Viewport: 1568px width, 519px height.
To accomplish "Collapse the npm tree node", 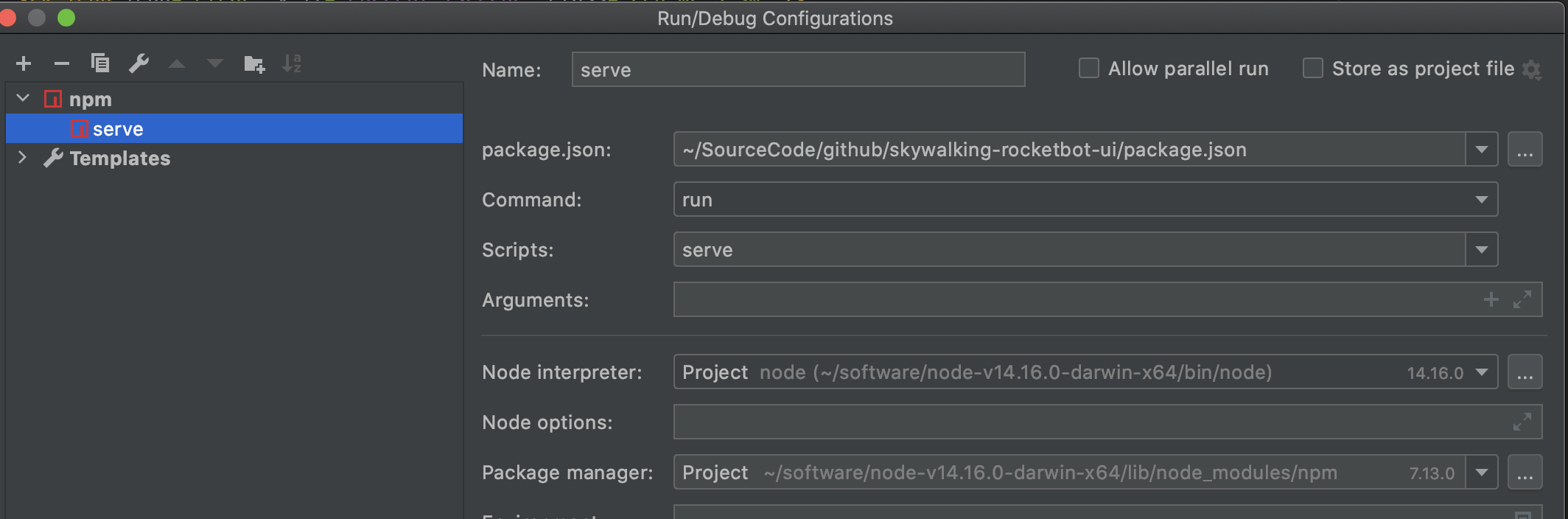I will 23,98.
